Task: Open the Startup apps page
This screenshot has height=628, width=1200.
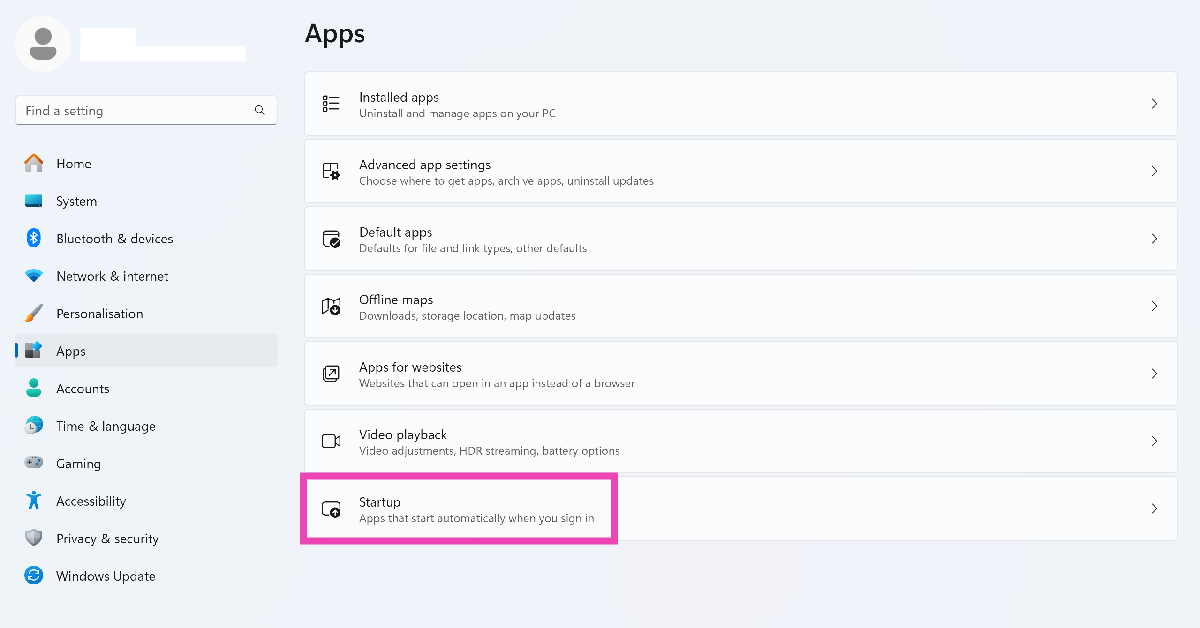Action: (741, 509)
